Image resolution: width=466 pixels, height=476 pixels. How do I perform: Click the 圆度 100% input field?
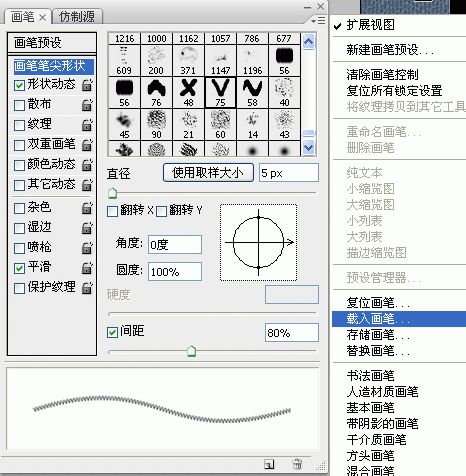point(175,271)
